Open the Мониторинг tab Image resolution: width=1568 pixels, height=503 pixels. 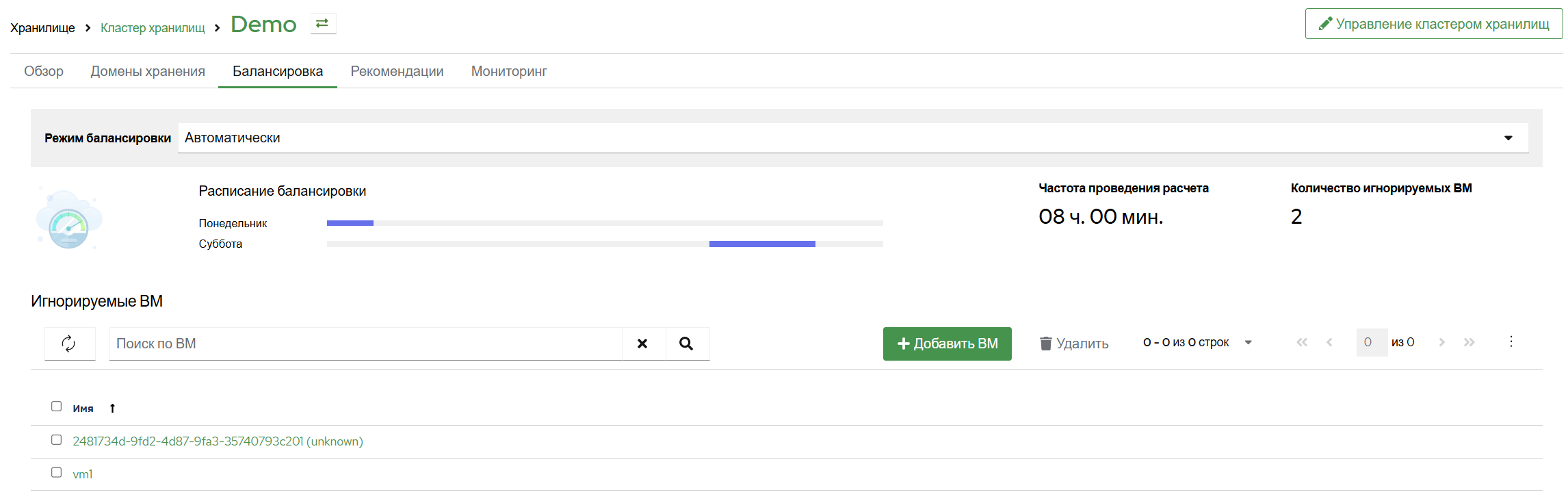[x=509, y=71]
